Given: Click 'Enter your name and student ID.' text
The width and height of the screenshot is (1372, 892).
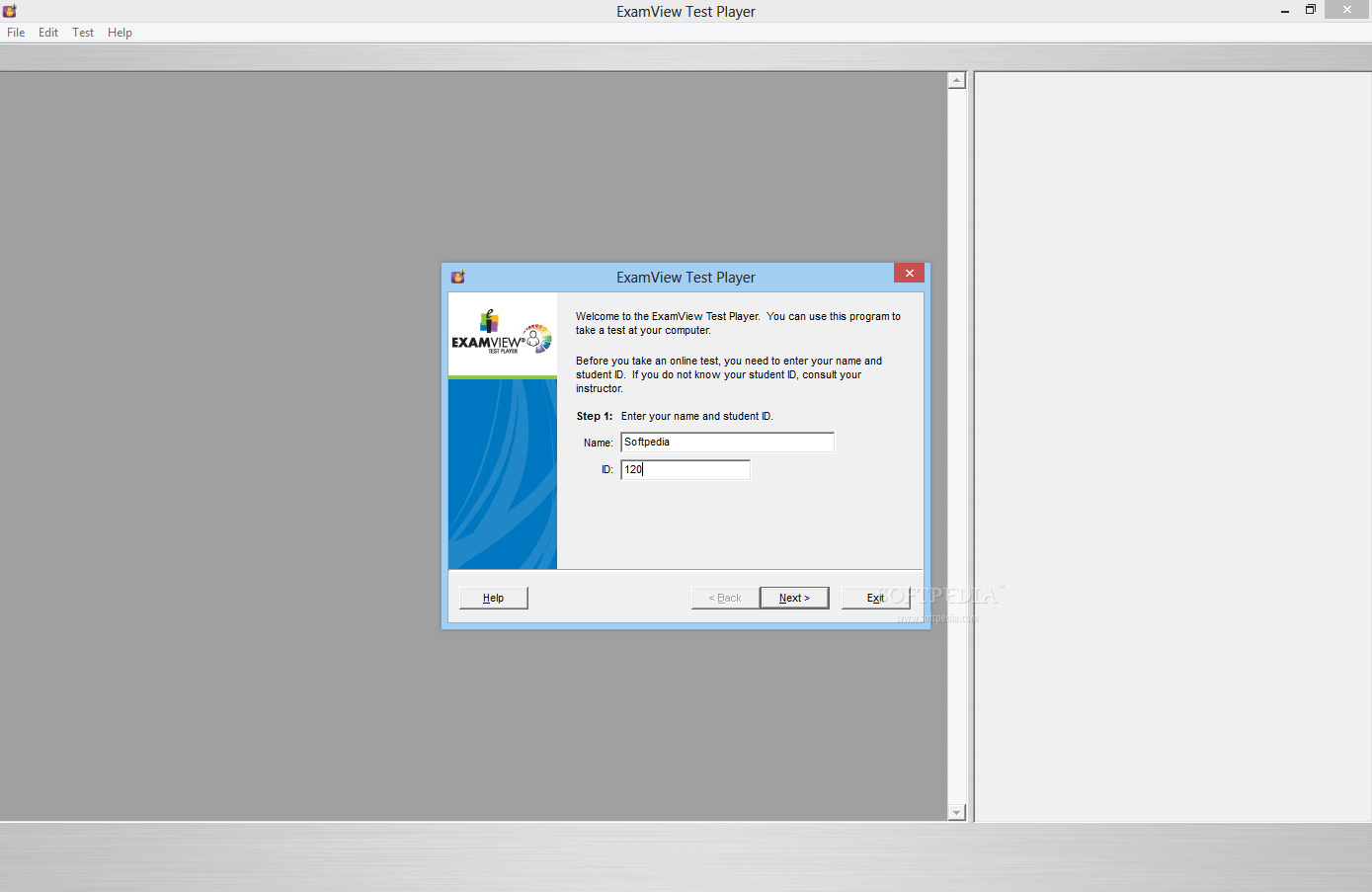Looking at the screenshot, I should (697, 416).
